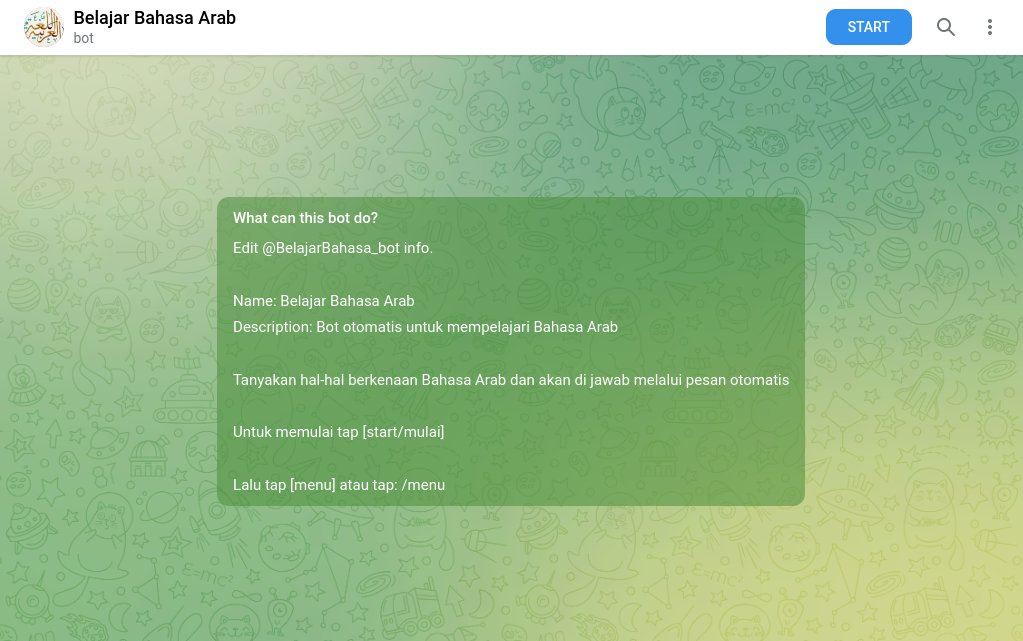Image resolution: width=1023 pixels, height=641 pixels.
Task: Click the bot's profile avatar
Action: tap(44, 27)
